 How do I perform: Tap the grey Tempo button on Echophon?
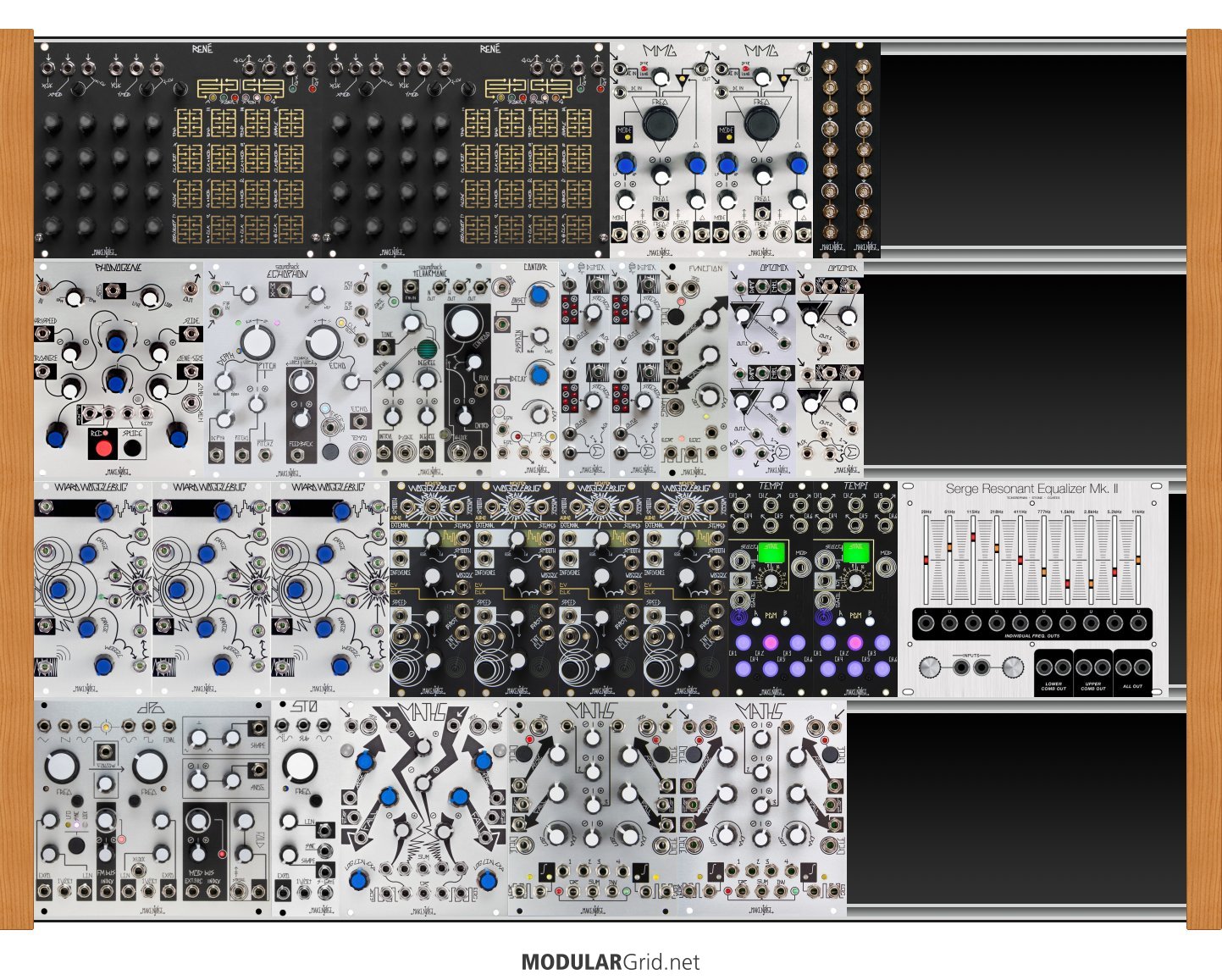pyautogui.click(x=332, y=451)
